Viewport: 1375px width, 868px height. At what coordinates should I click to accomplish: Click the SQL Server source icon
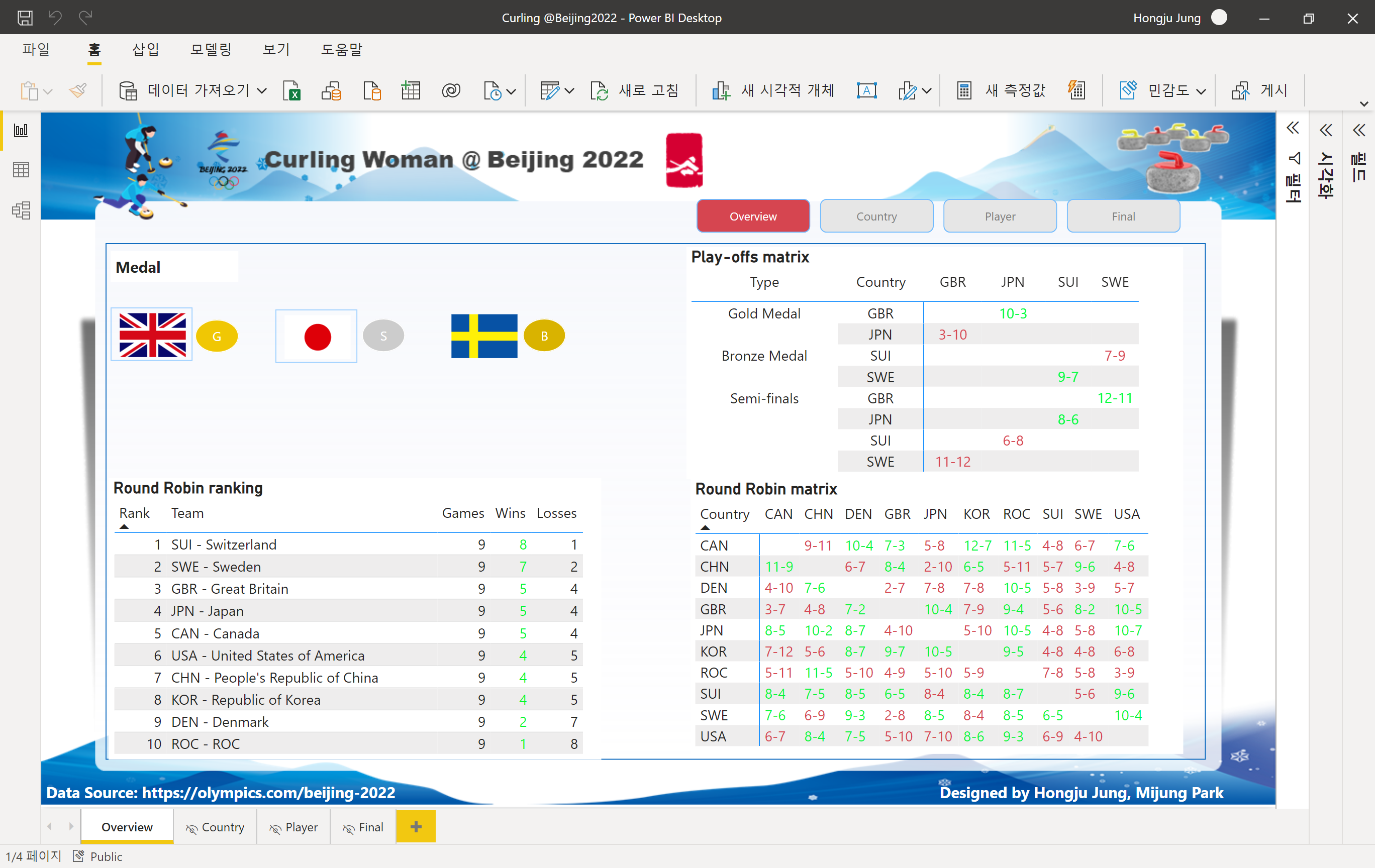coord(372,91)
